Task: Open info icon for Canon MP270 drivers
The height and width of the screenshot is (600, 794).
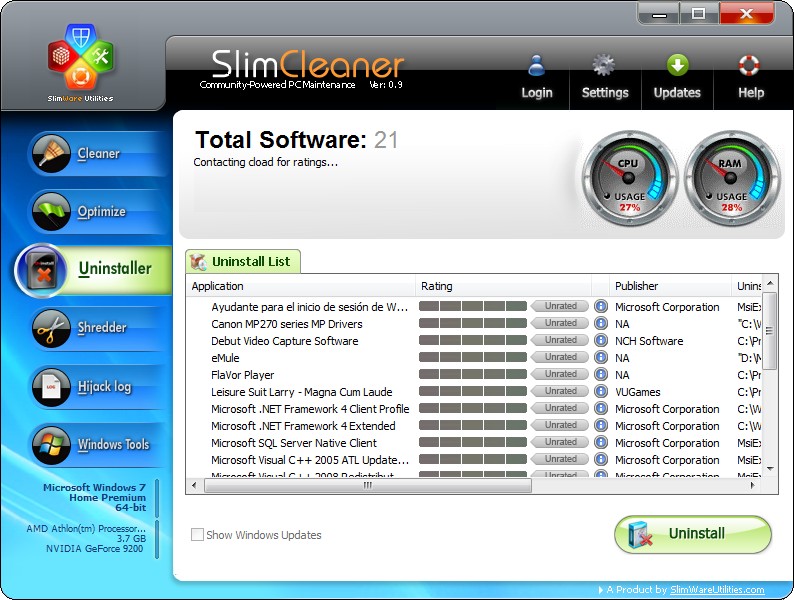Action: [x=601, y=324]
